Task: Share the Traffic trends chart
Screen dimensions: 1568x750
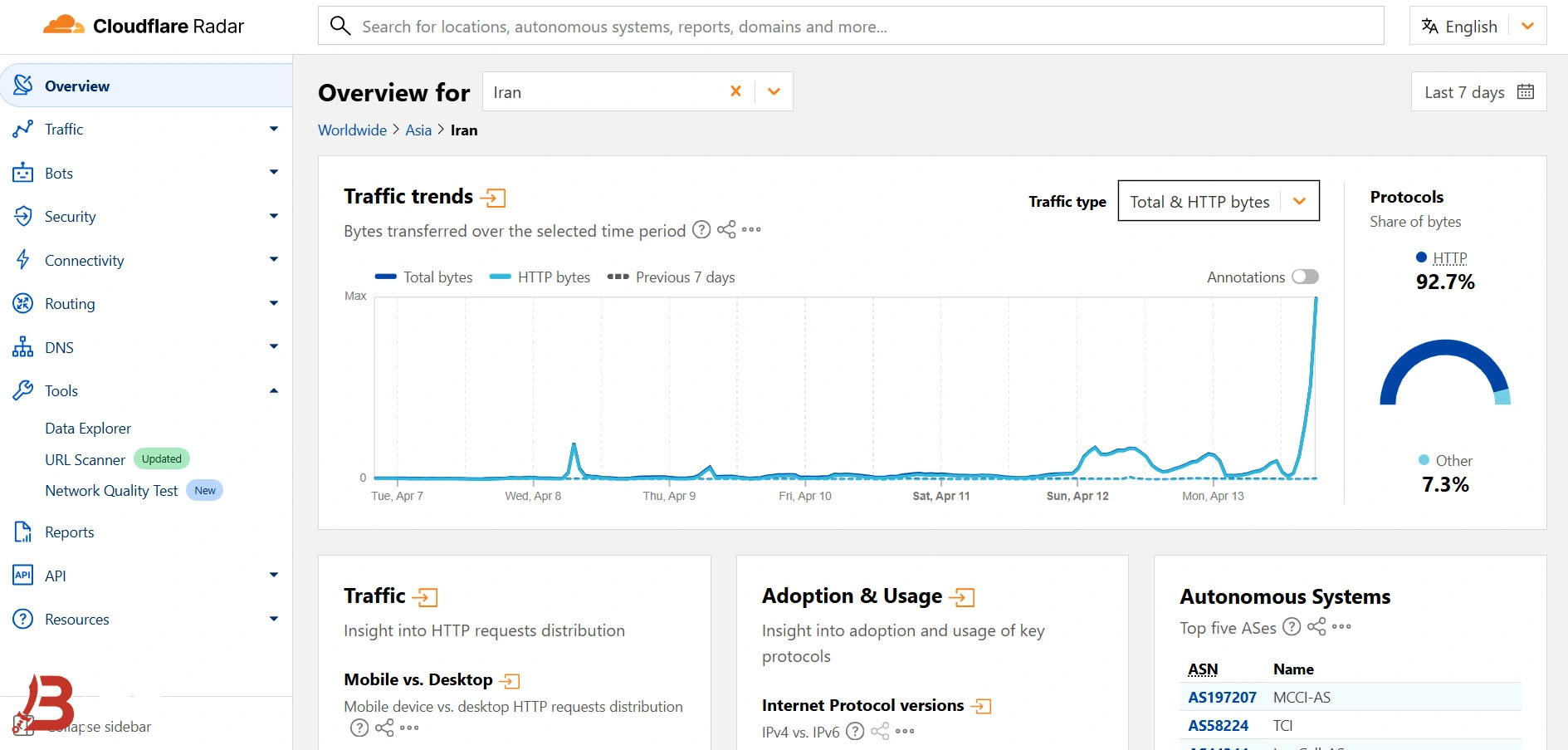Action: [726, 230]
